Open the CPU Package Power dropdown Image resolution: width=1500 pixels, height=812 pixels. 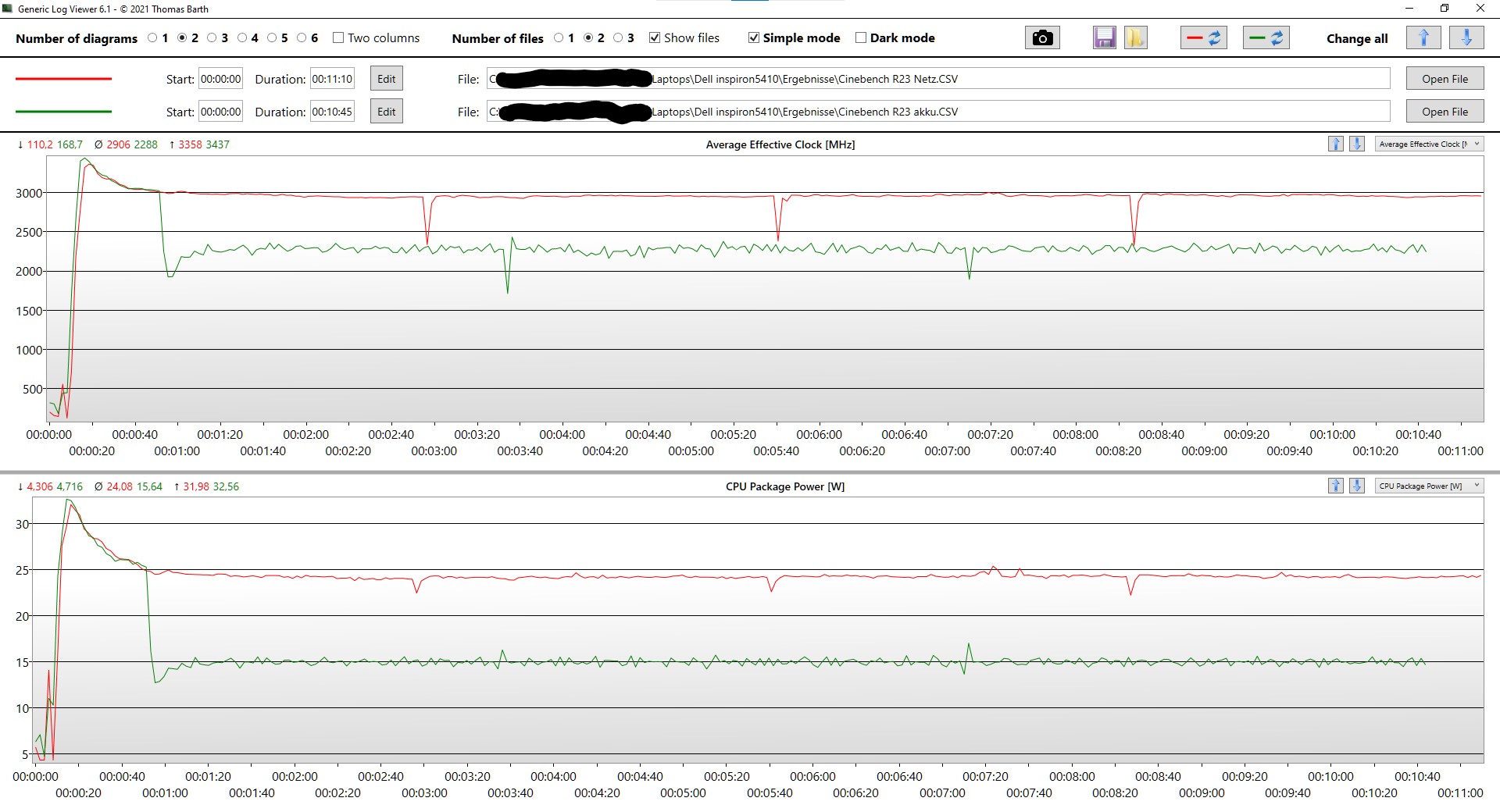[x=1428, y=486]
